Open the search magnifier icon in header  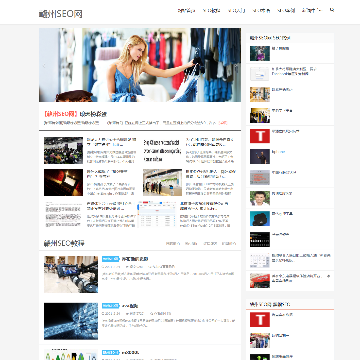(x=332, y=10)
